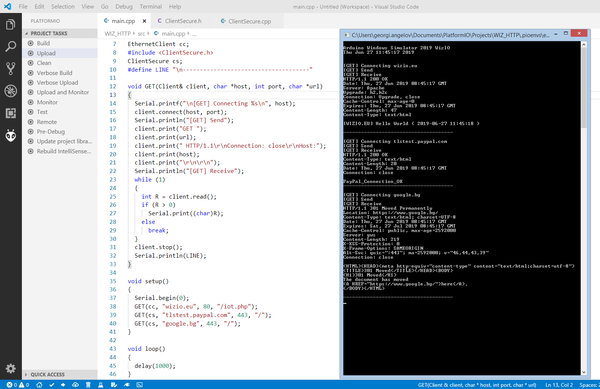Click the VS Code logo icon
Viewport: 600px width, 389px height.
click(x=7, y=7)
